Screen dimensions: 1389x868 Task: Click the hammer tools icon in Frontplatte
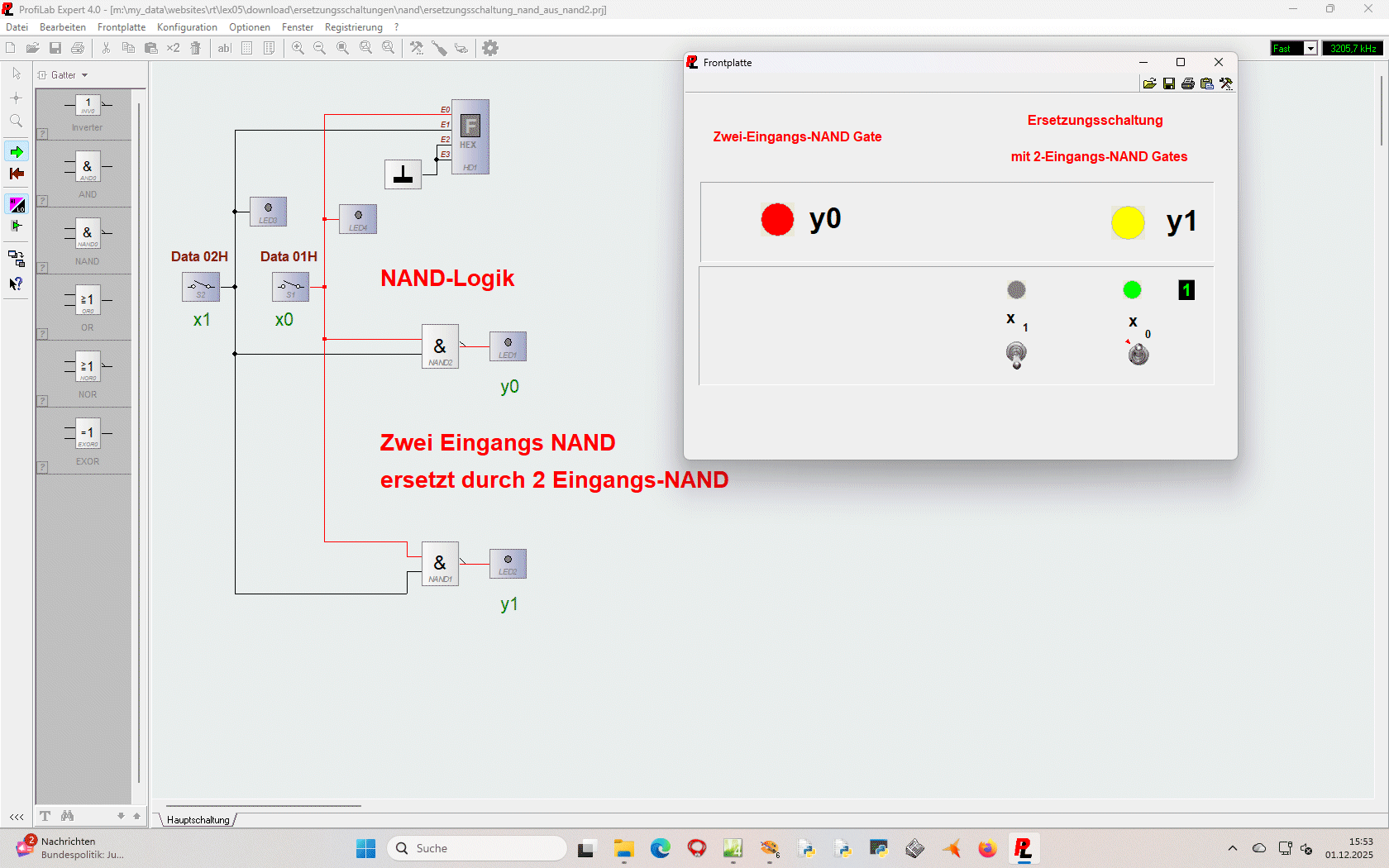pos(1226,83)
